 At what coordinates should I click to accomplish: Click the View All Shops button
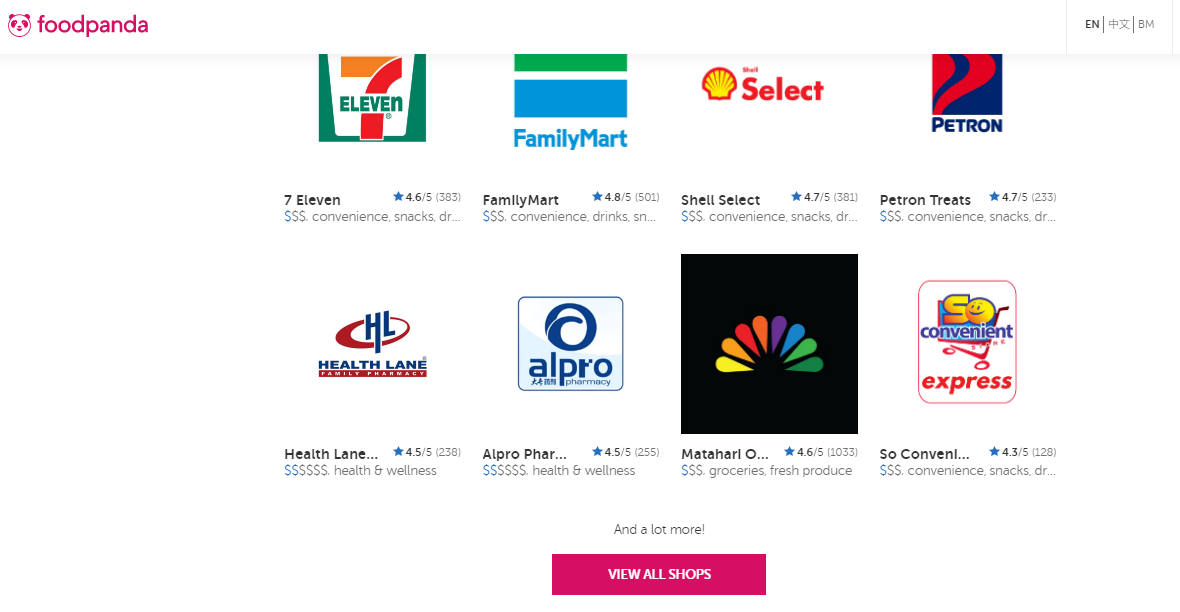[658, 574]
